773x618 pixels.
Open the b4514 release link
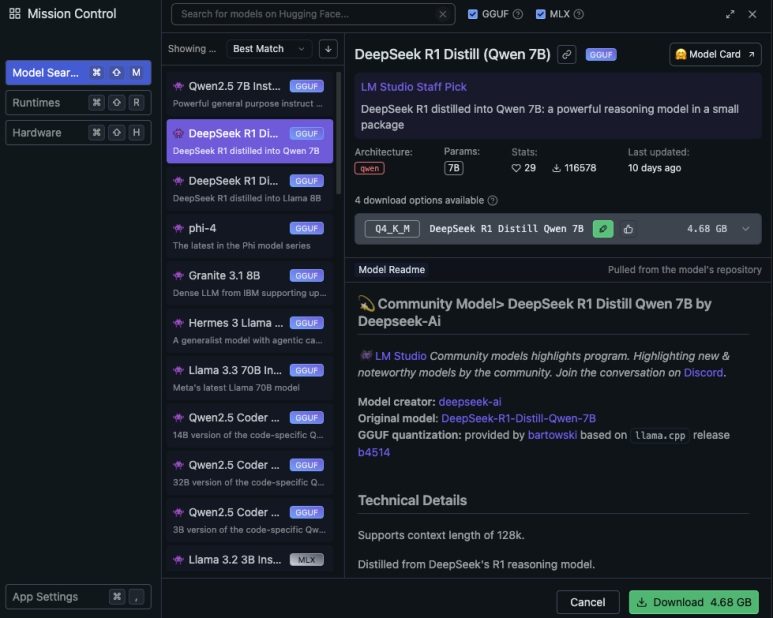374,452
